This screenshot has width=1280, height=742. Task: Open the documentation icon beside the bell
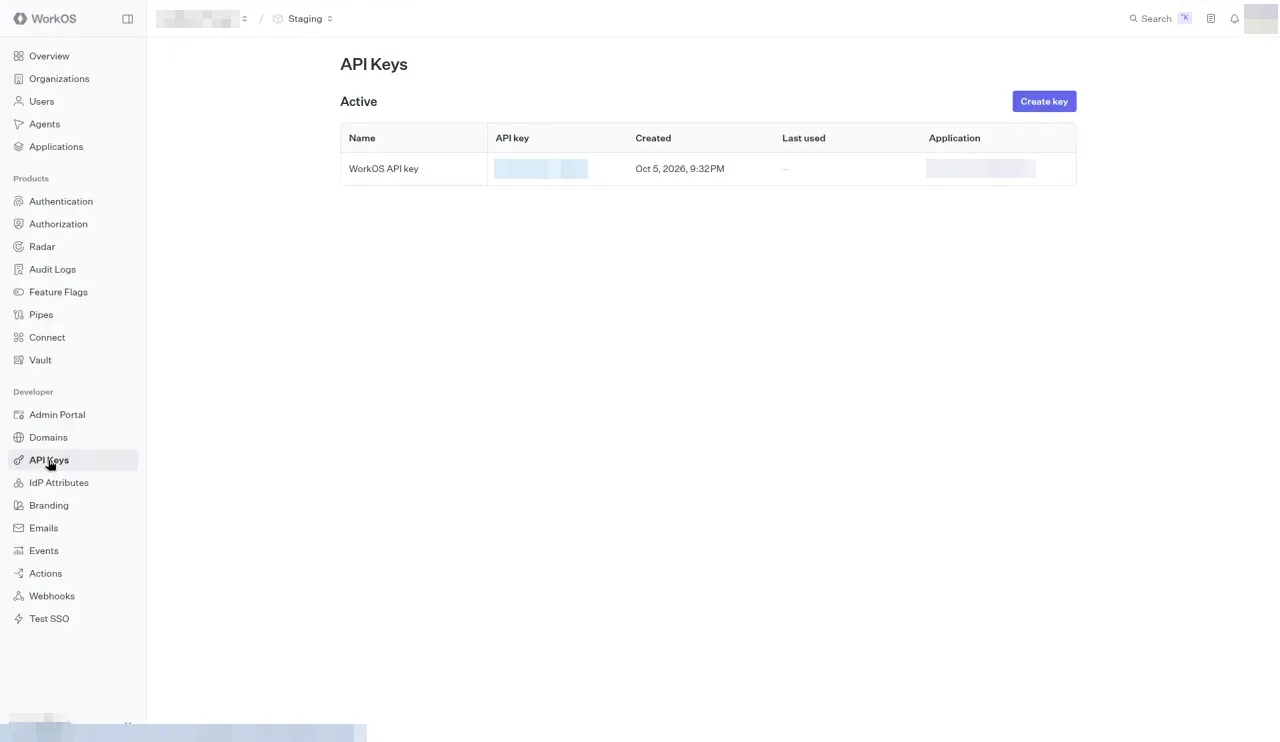(x=1211, y=19)
